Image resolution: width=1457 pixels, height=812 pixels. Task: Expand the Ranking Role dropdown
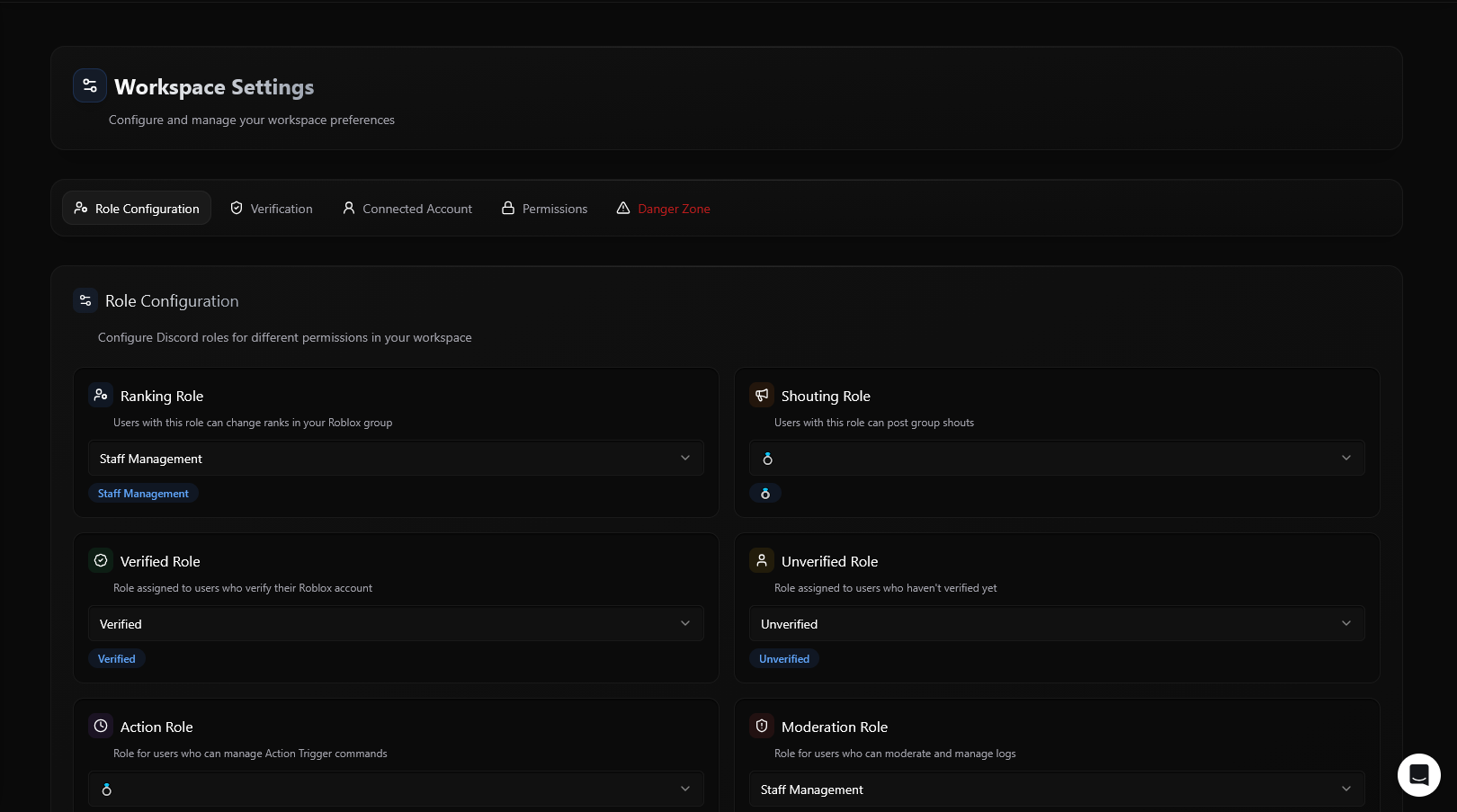tap(396, 459)
